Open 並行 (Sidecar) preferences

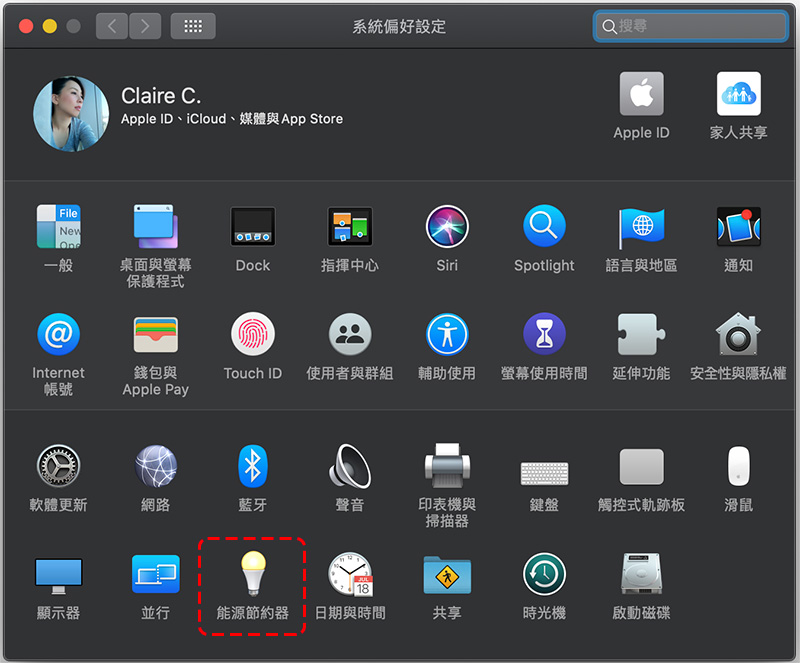(156, 574)
